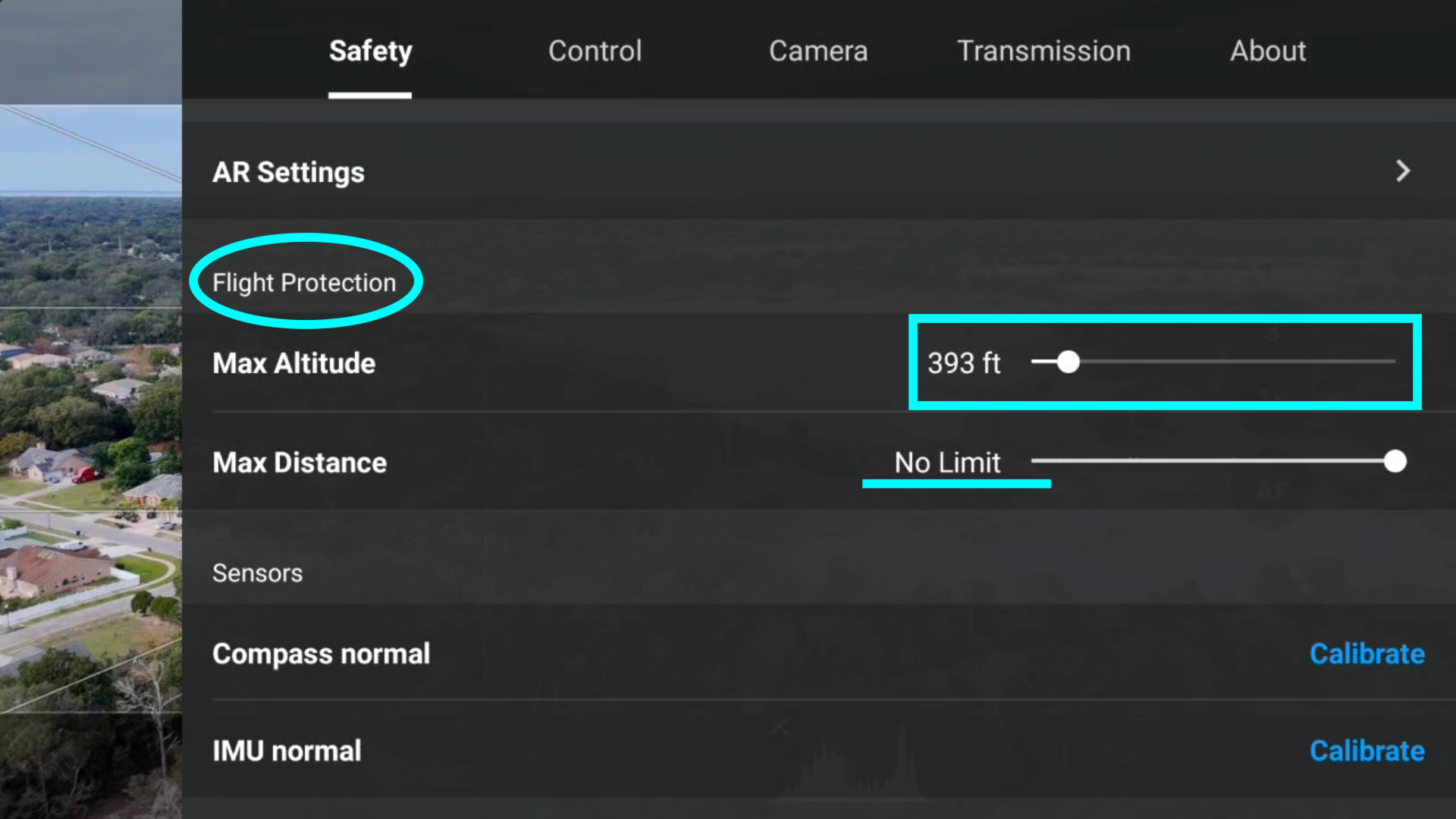Click the Compass normal status text

point(322,654)
